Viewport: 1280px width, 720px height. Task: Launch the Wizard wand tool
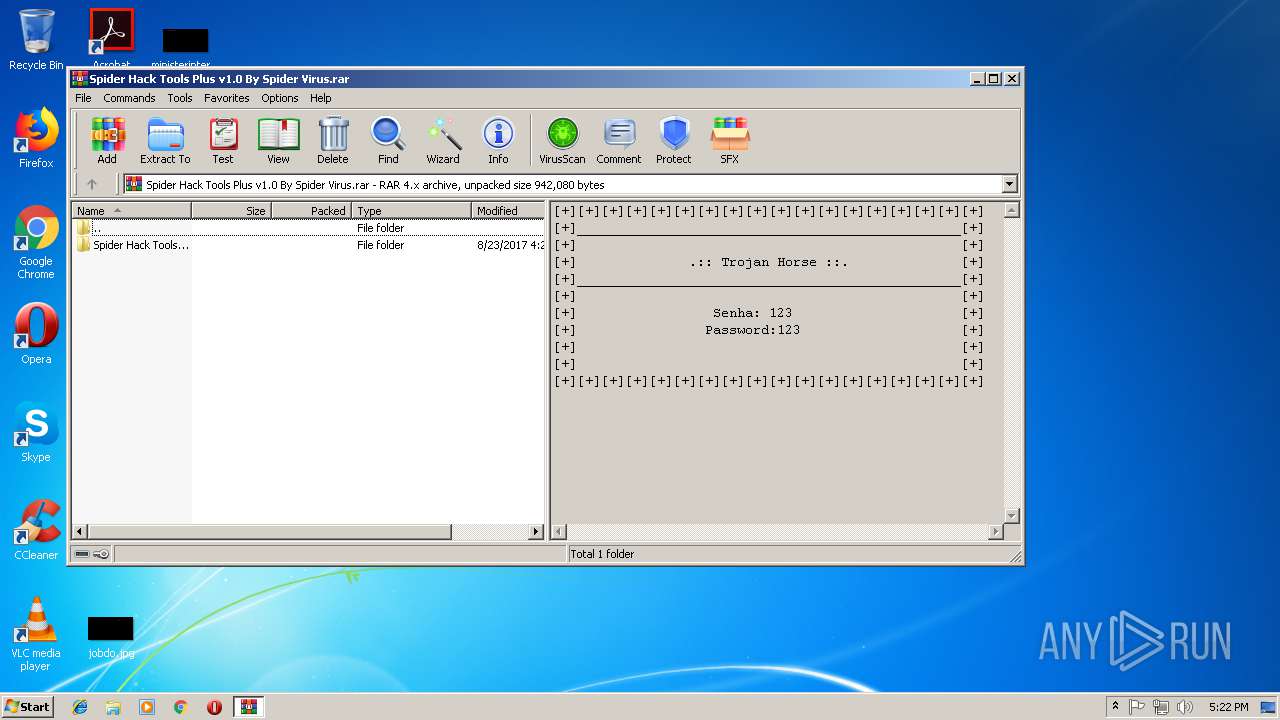click(443, 141)
